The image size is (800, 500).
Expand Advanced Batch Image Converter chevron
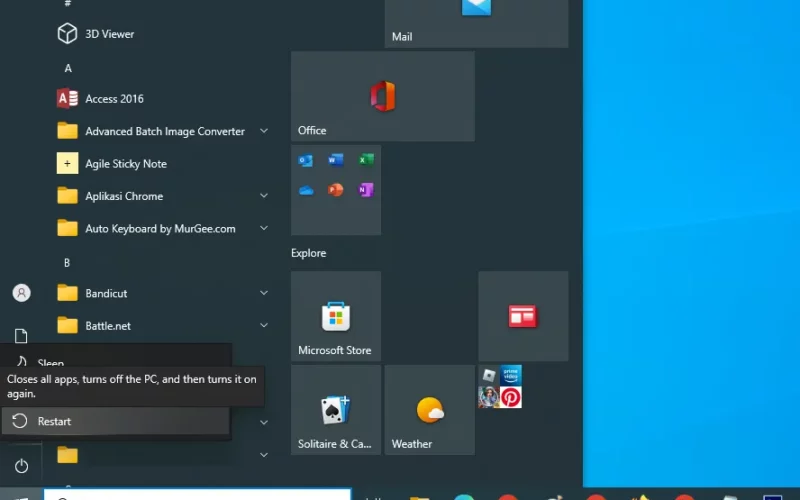(x=264, y=131)
